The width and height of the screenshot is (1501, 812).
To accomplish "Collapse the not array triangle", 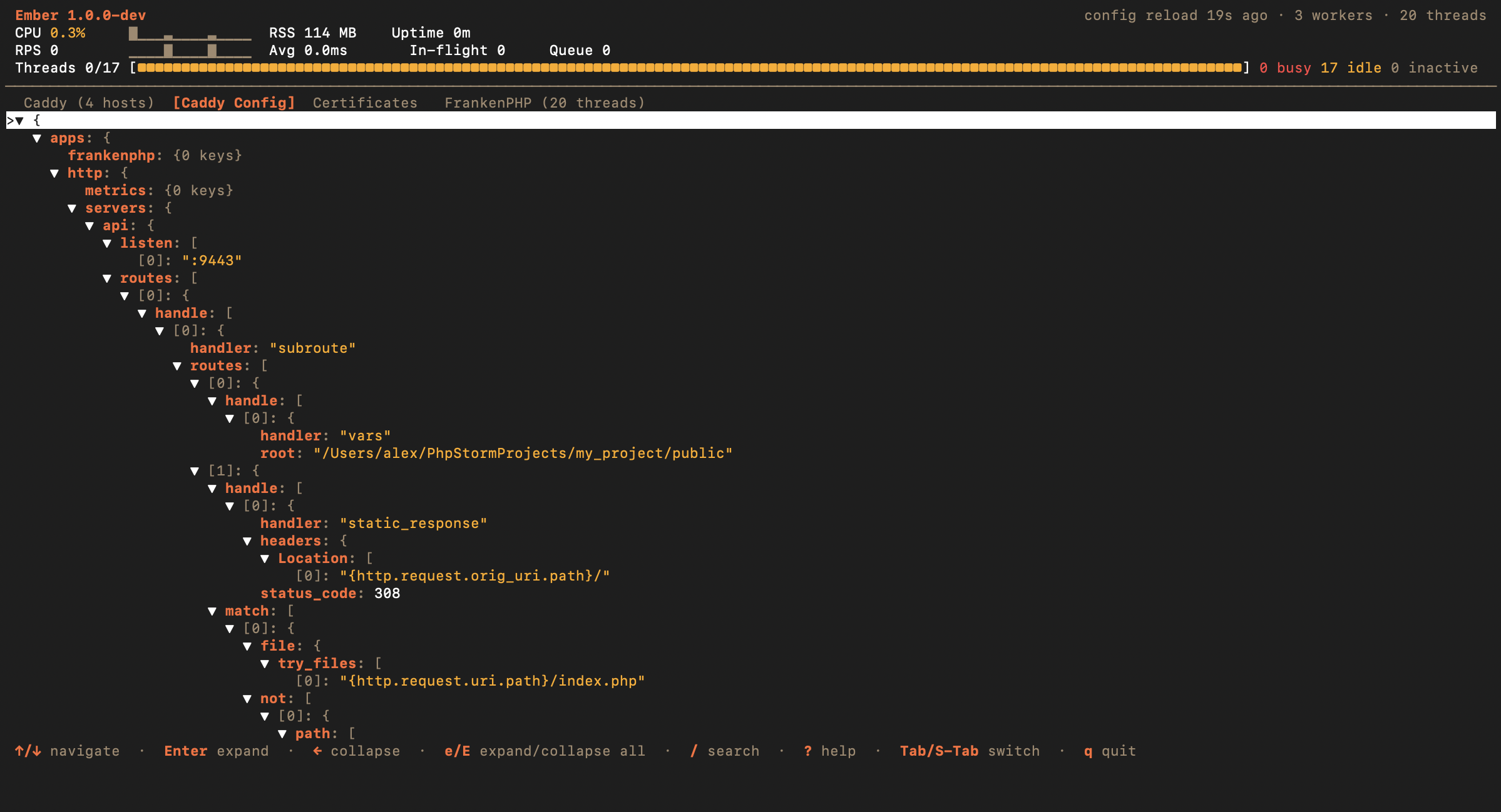I will [247, 699].
